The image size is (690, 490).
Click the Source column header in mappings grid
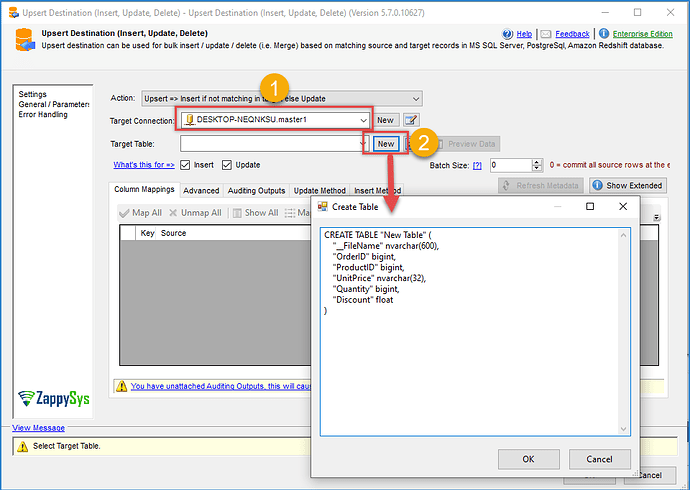[x=173, y=233]
